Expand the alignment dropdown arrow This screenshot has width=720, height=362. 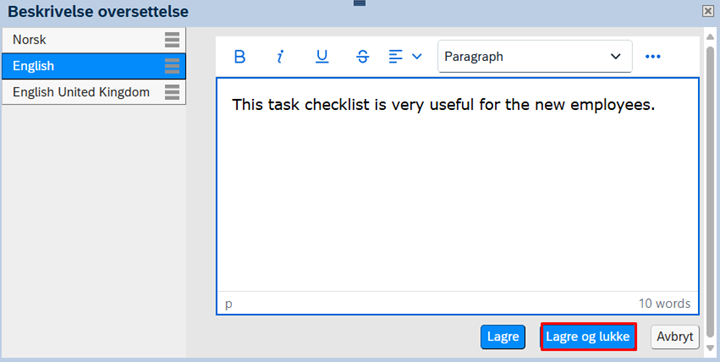(416, 57)
